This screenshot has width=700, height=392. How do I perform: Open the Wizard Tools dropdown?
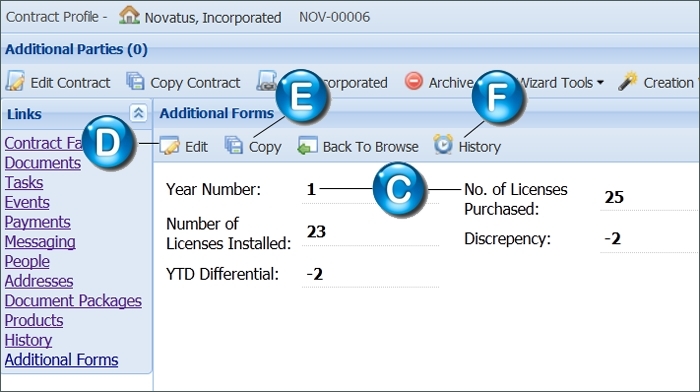562,83
